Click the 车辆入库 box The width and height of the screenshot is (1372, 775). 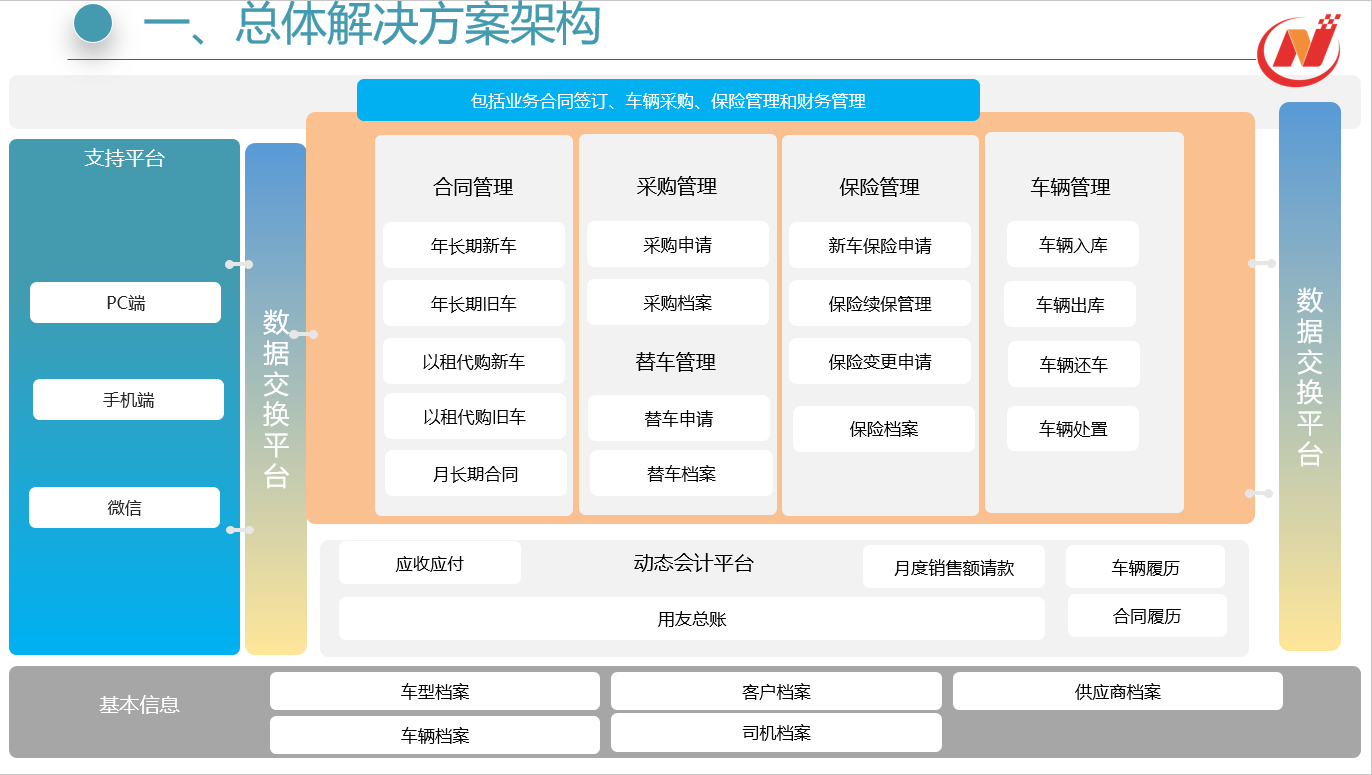pos(1073,244)
